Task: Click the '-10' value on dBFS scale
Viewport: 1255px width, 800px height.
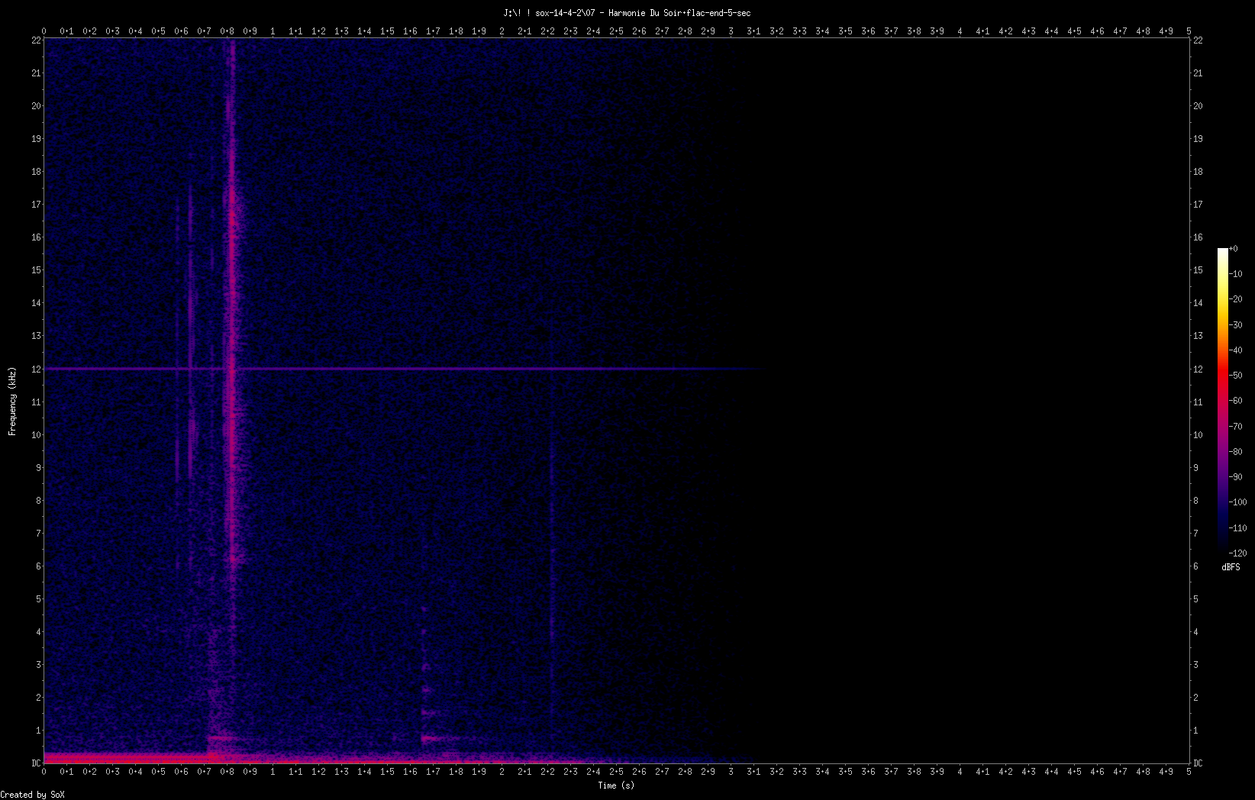Action: pyautogui.click(x=1236, y=274)
